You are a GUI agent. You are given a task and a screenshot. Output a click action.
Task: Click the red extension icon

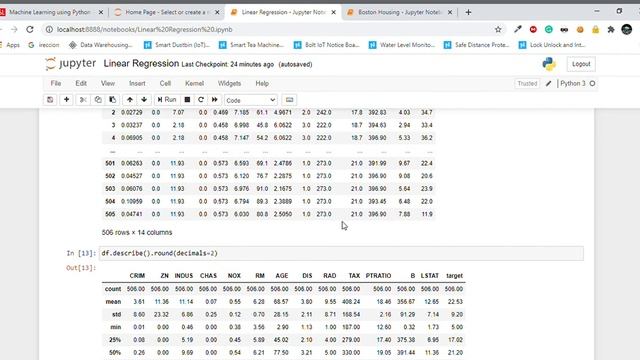(x=533, y=29)
